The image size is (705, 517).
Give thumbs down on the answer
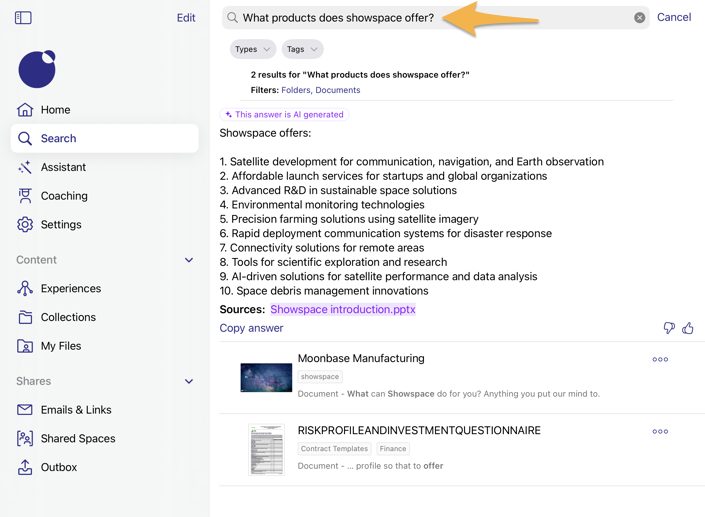click(669, 328)
